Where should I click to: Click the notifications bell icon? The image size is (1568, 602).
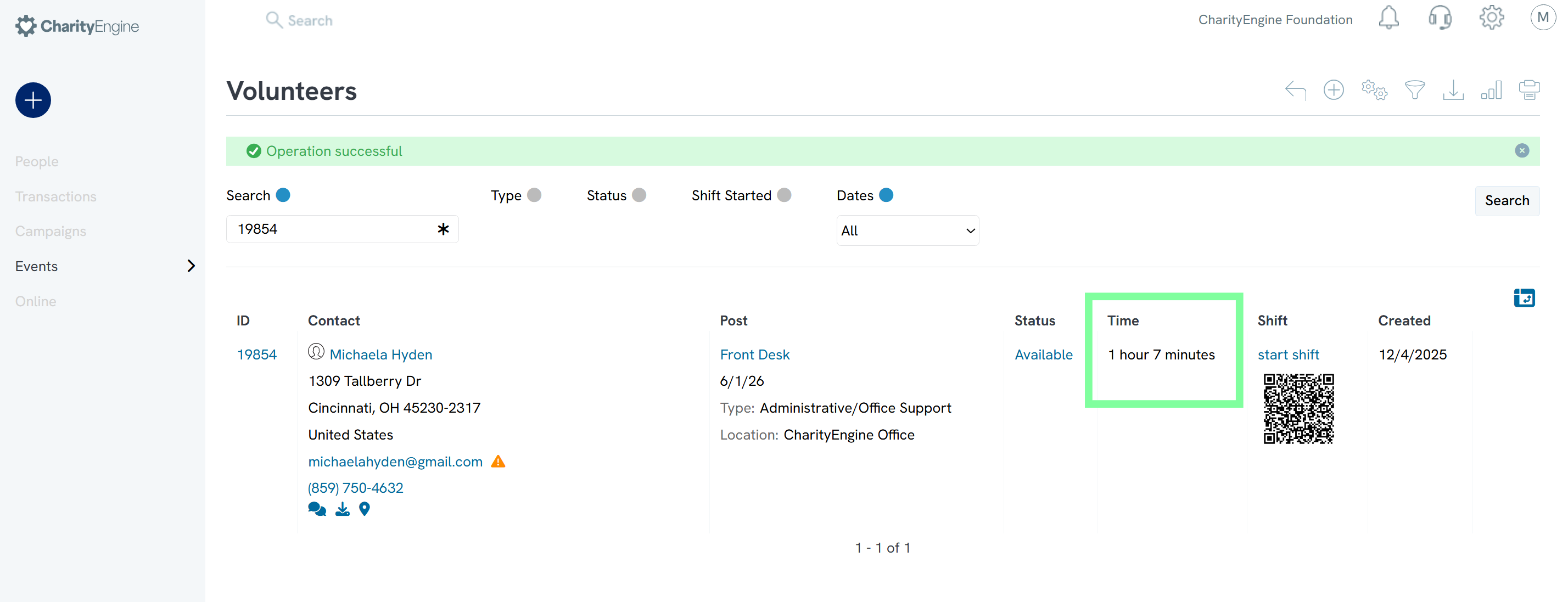[x=1388, y=18]
